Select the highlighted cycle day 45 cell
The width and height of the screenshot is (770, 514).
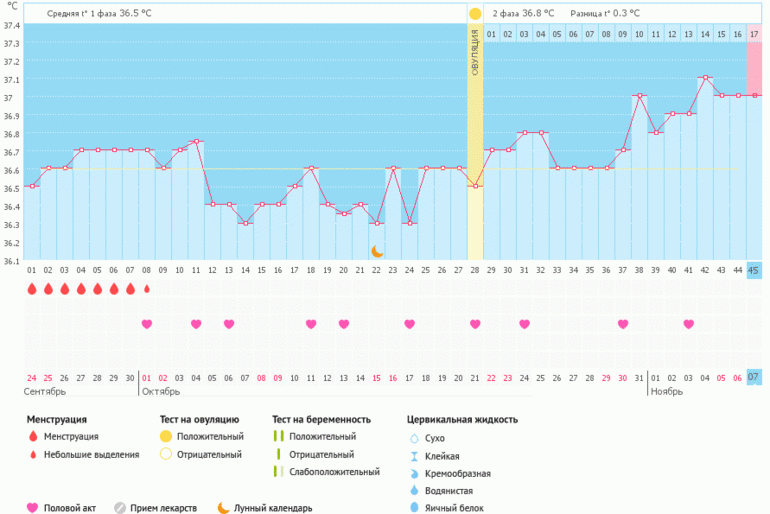[754, 270]
